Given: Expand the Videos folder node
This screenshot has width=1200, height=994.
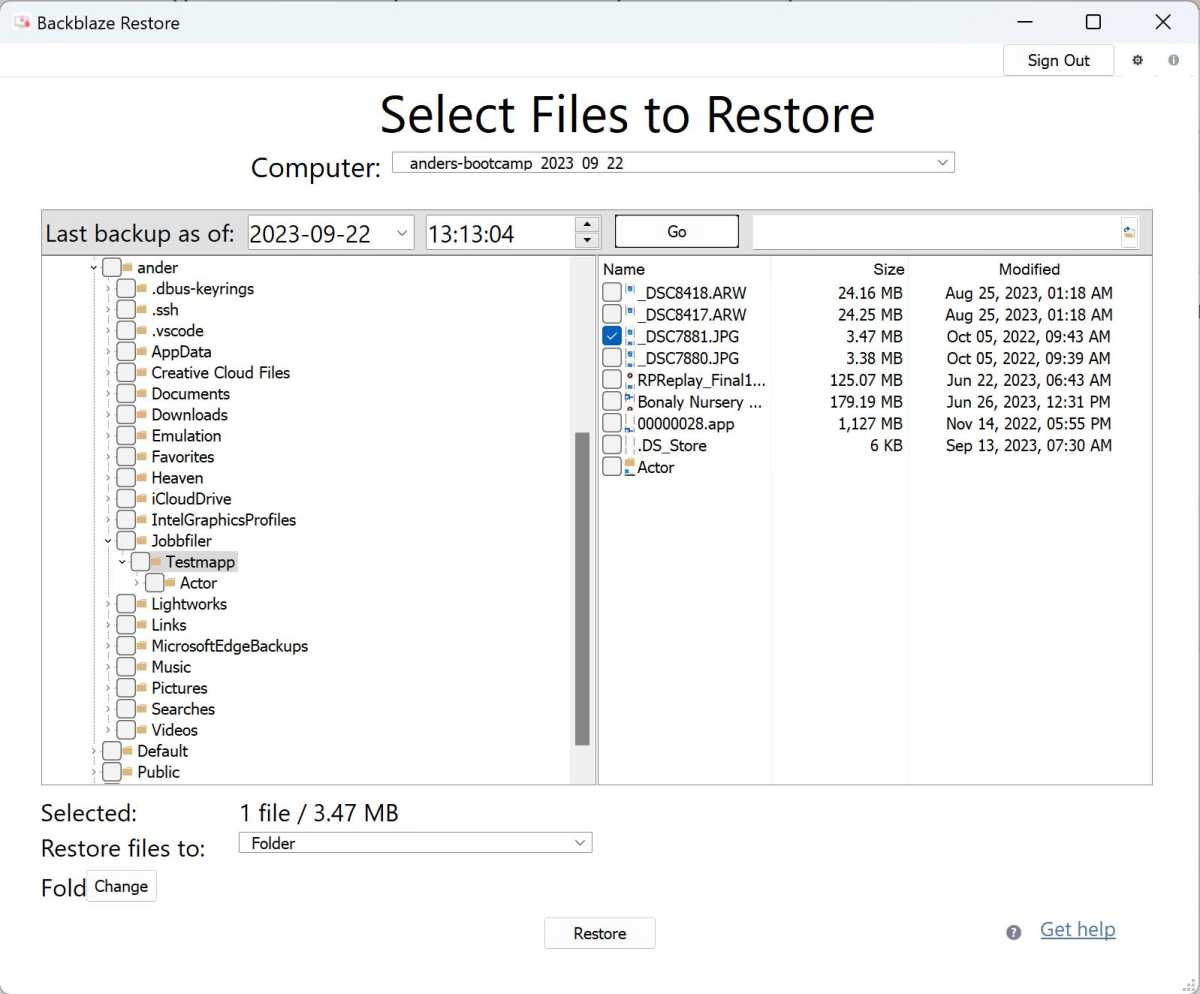Looking at the screenshot, I should coord(108,730).
